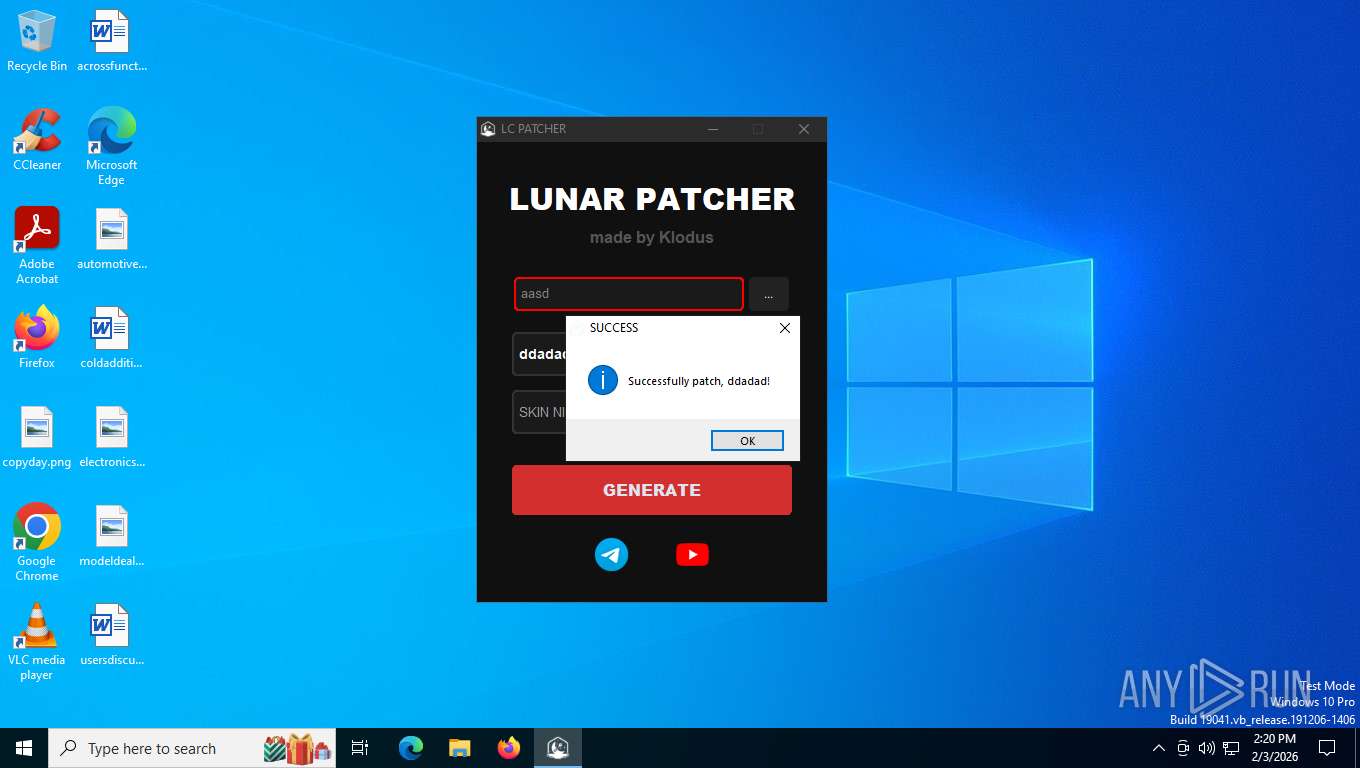This screenshot has width=1360, height=768.
Task: Click the "made by Klodus" text
Action: [x=652, y=238]
